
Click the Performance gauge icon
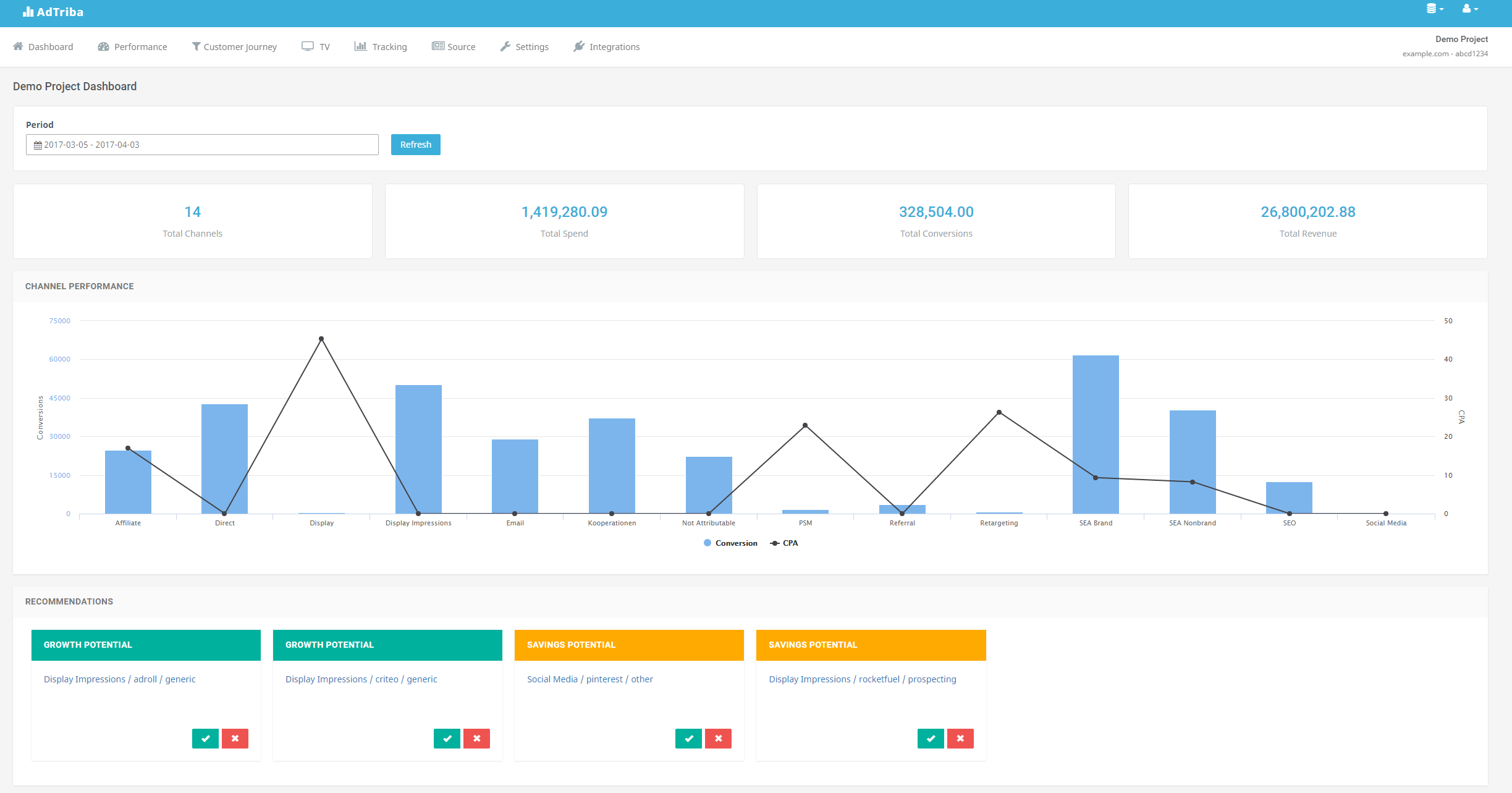[x=103, y=46]
